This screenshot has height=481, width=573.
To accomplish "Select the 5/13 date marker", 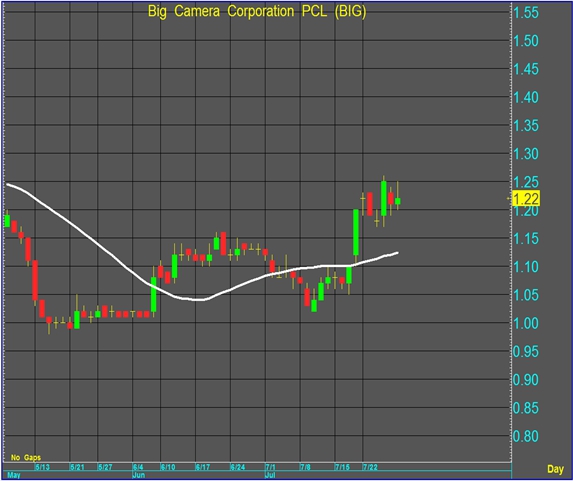I will [42, 467].
